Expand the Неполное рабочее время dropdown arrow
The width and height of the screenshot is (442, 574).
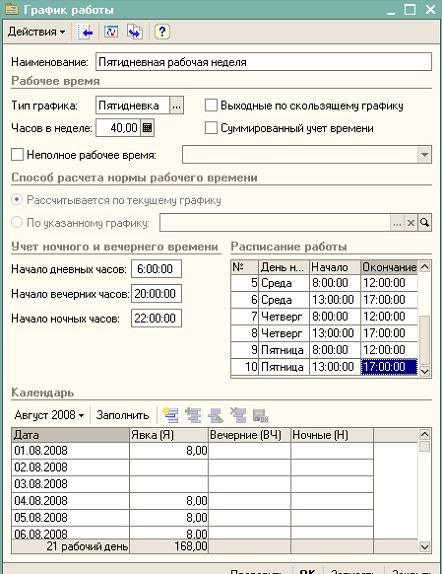tap(424, 154)
